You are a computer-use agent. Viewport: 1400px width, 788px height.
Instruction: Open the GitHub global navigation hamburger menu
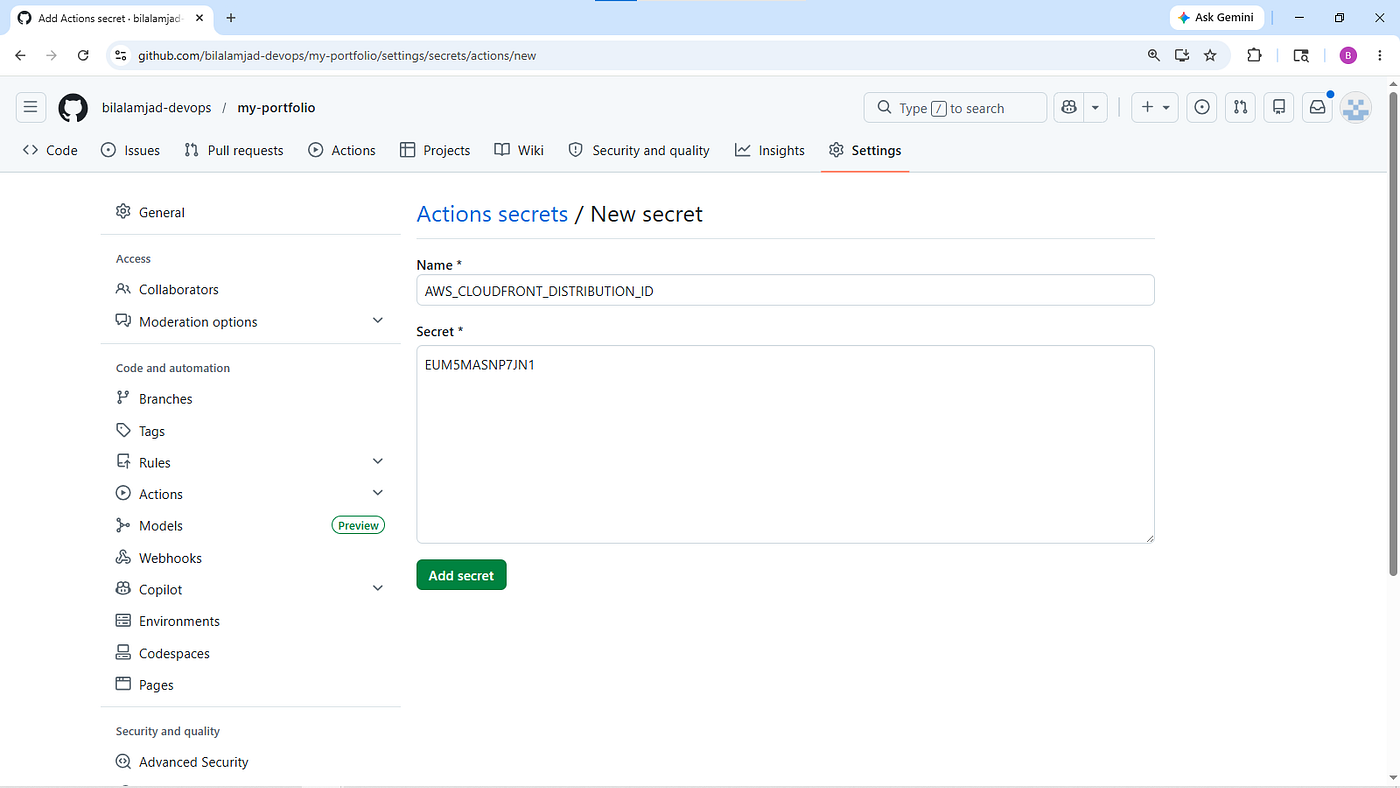(30, 108)
